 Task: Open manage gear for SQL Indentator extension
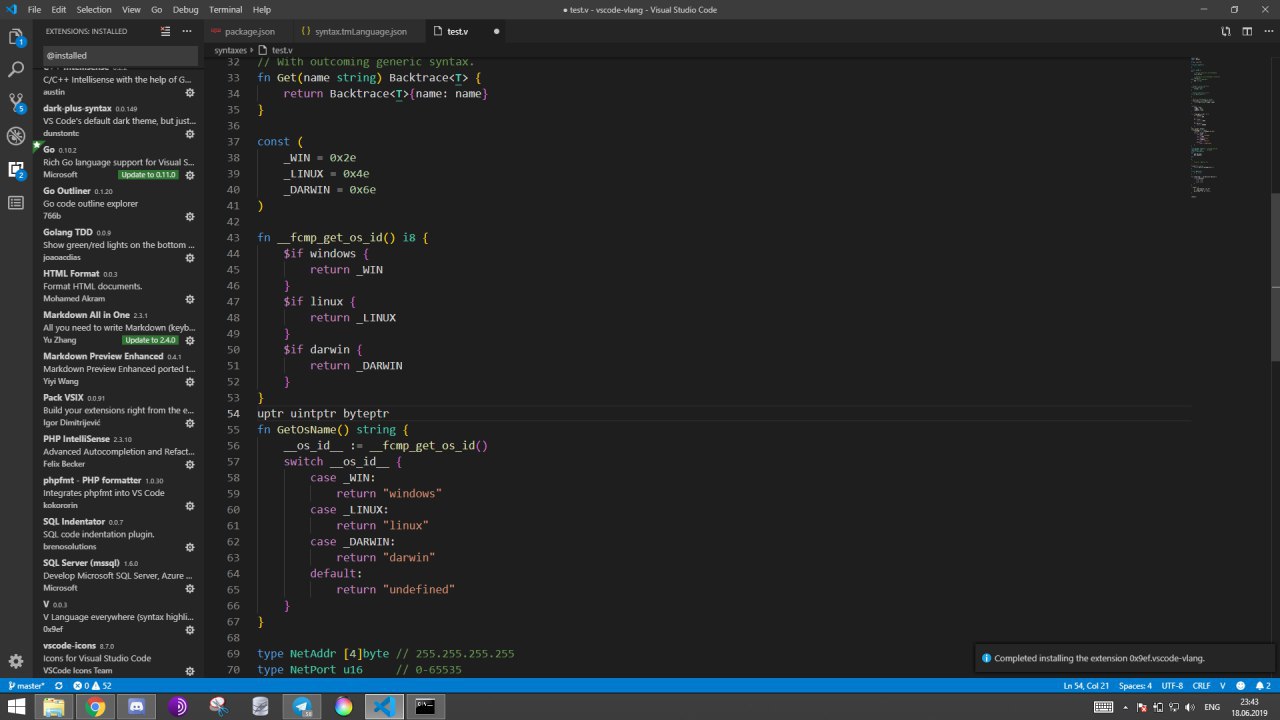pyautogui.click(x=190, y=547)
